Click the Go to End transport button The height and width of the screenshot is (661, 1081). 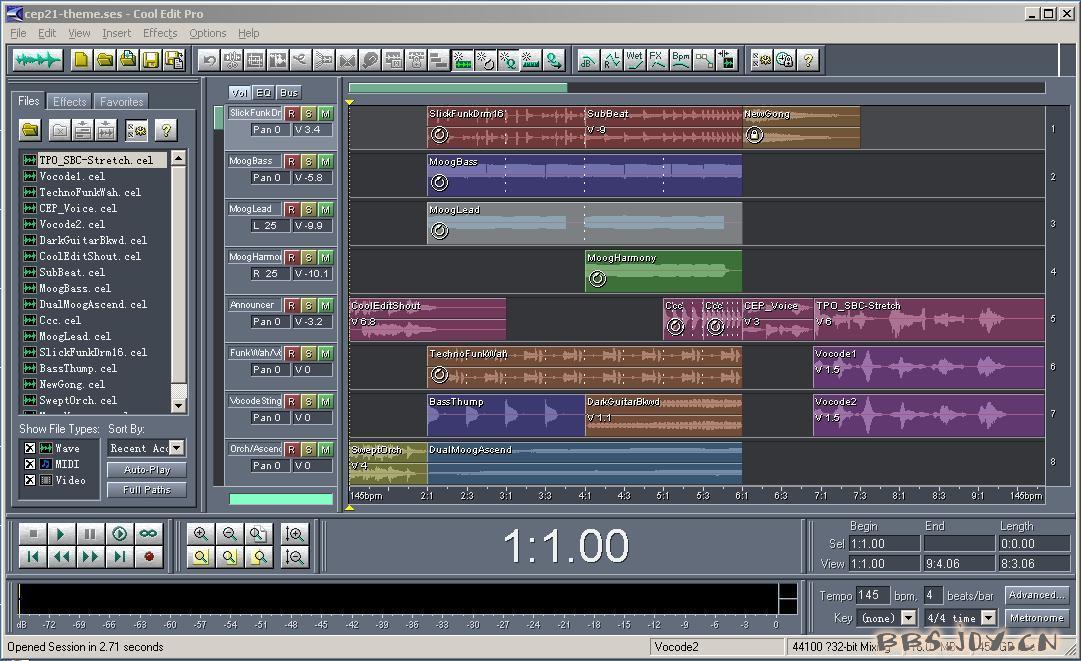click(119, 556)
